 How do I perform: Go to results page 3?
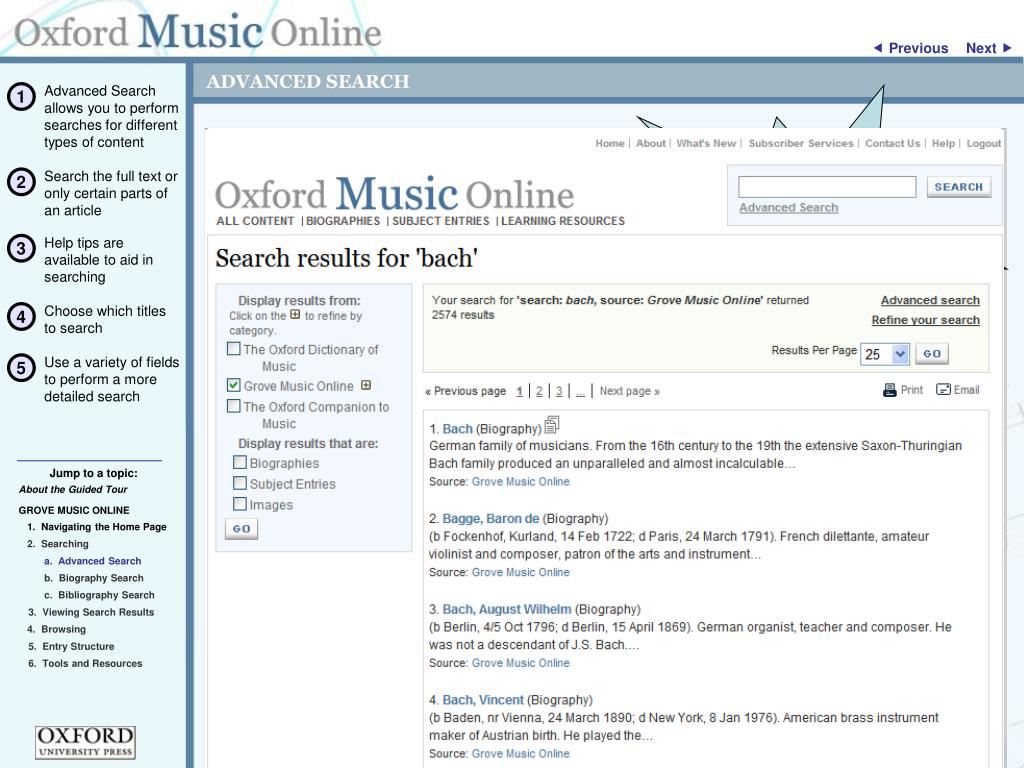[x=559, y=391]
